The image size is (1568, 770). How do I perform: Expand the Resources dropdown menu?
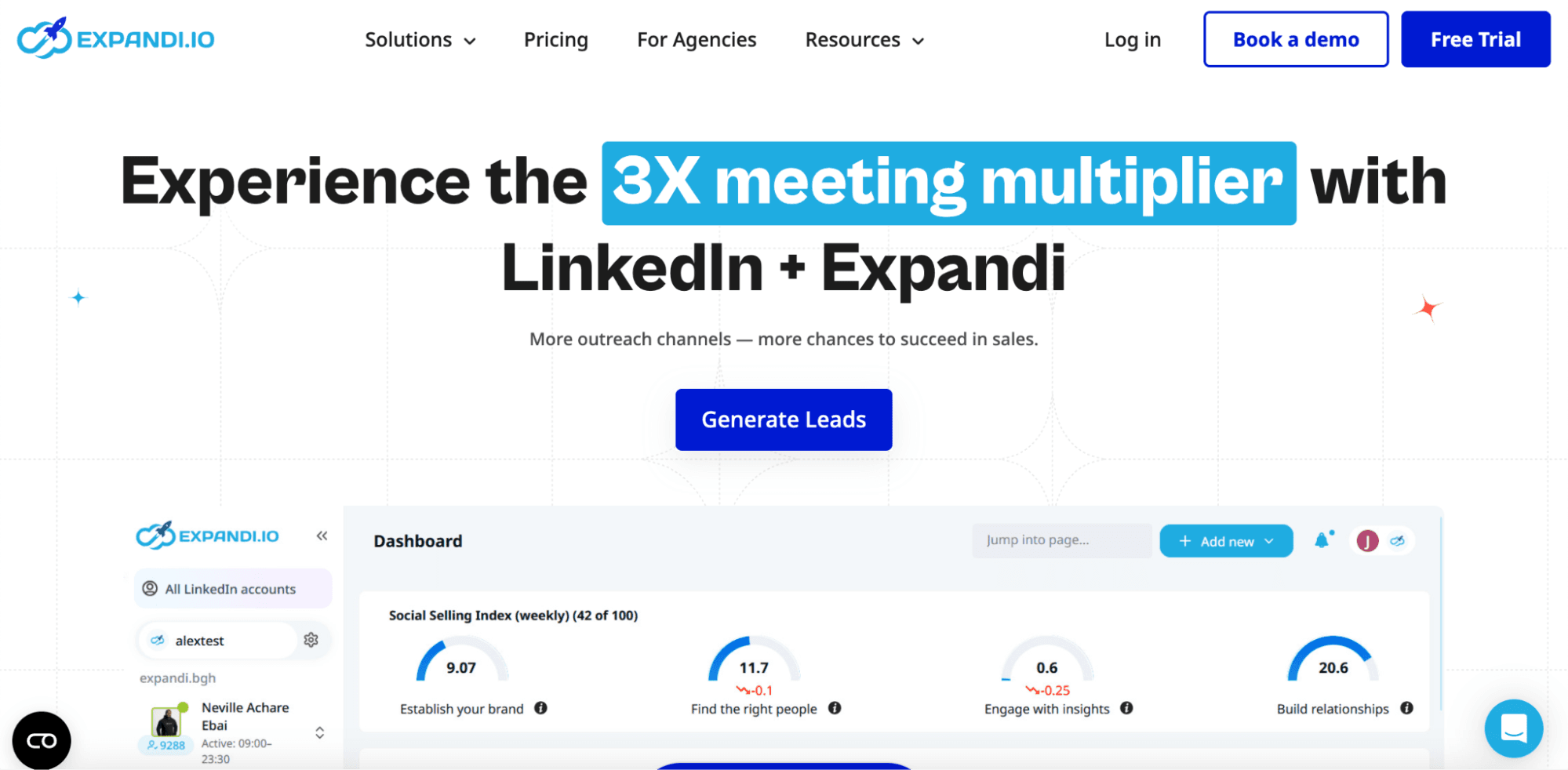(864, 40)
